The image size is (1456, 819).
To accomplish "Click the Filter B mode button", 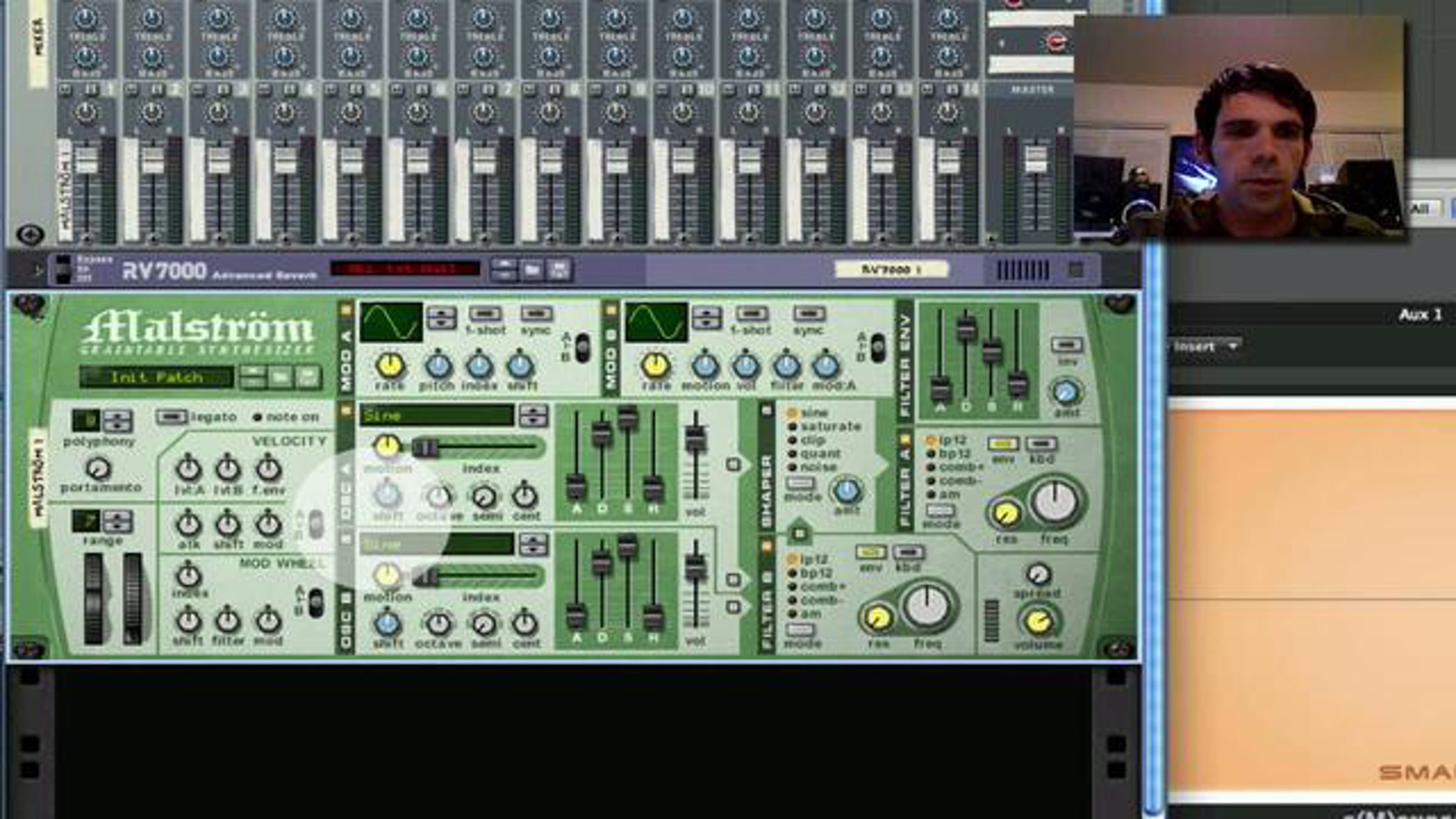I will pyautogui.click(x=800, y=630).
